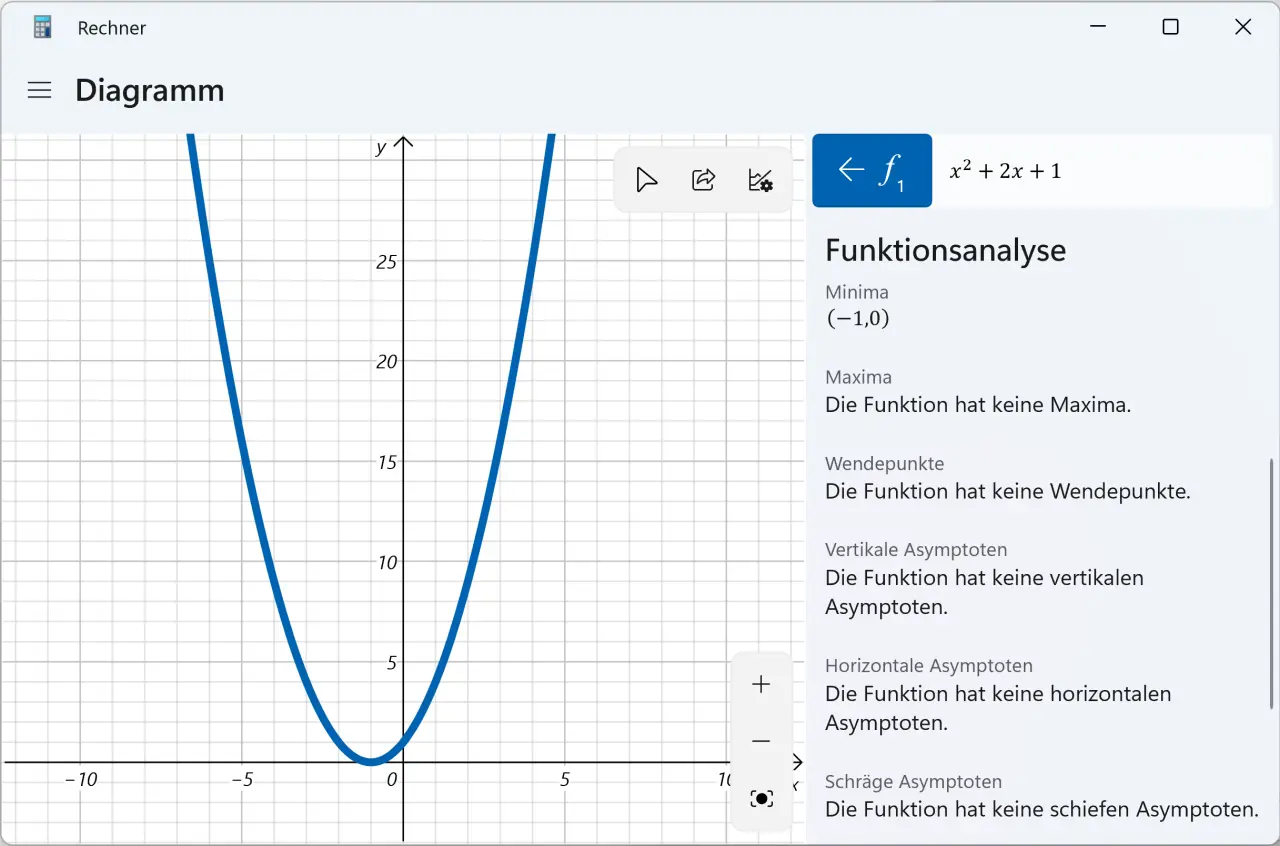The image size is (1280, 846).
Task: Click the Diagramm mode heading
Action: pos(149,91)
